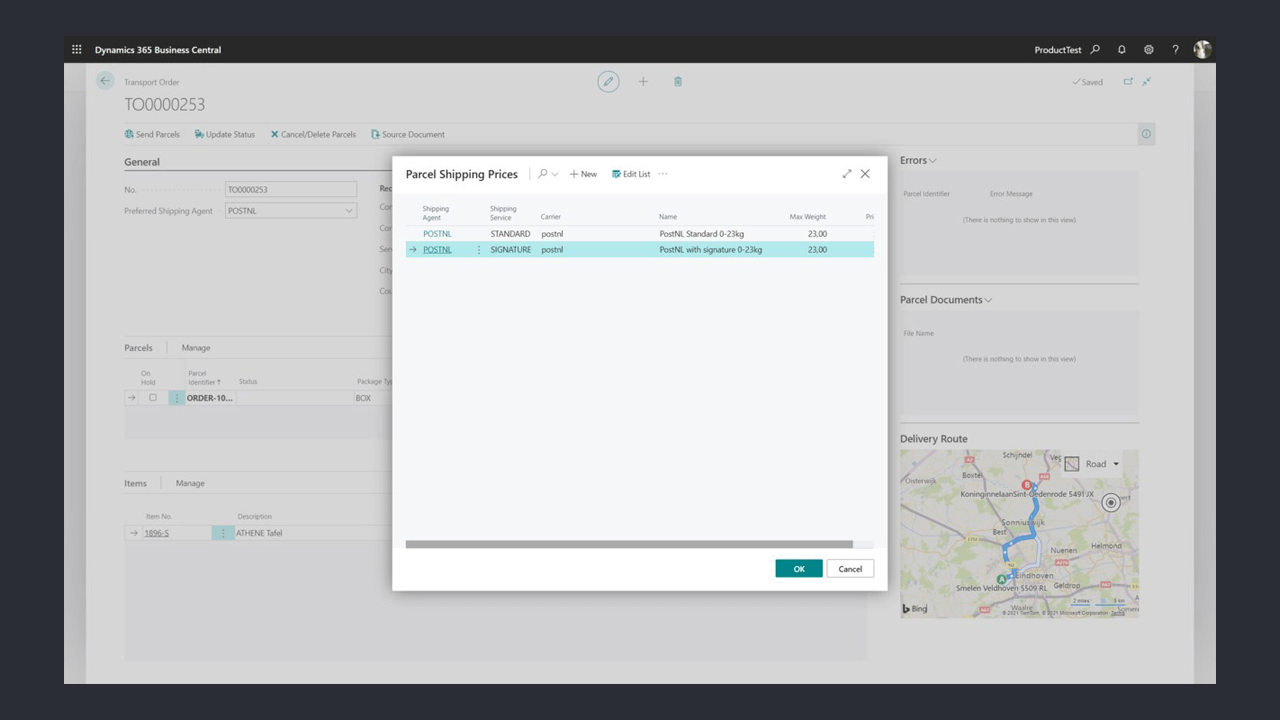1280x720 pixels.
Task: Click the No. field TO0000253
Action: [291, 189]
